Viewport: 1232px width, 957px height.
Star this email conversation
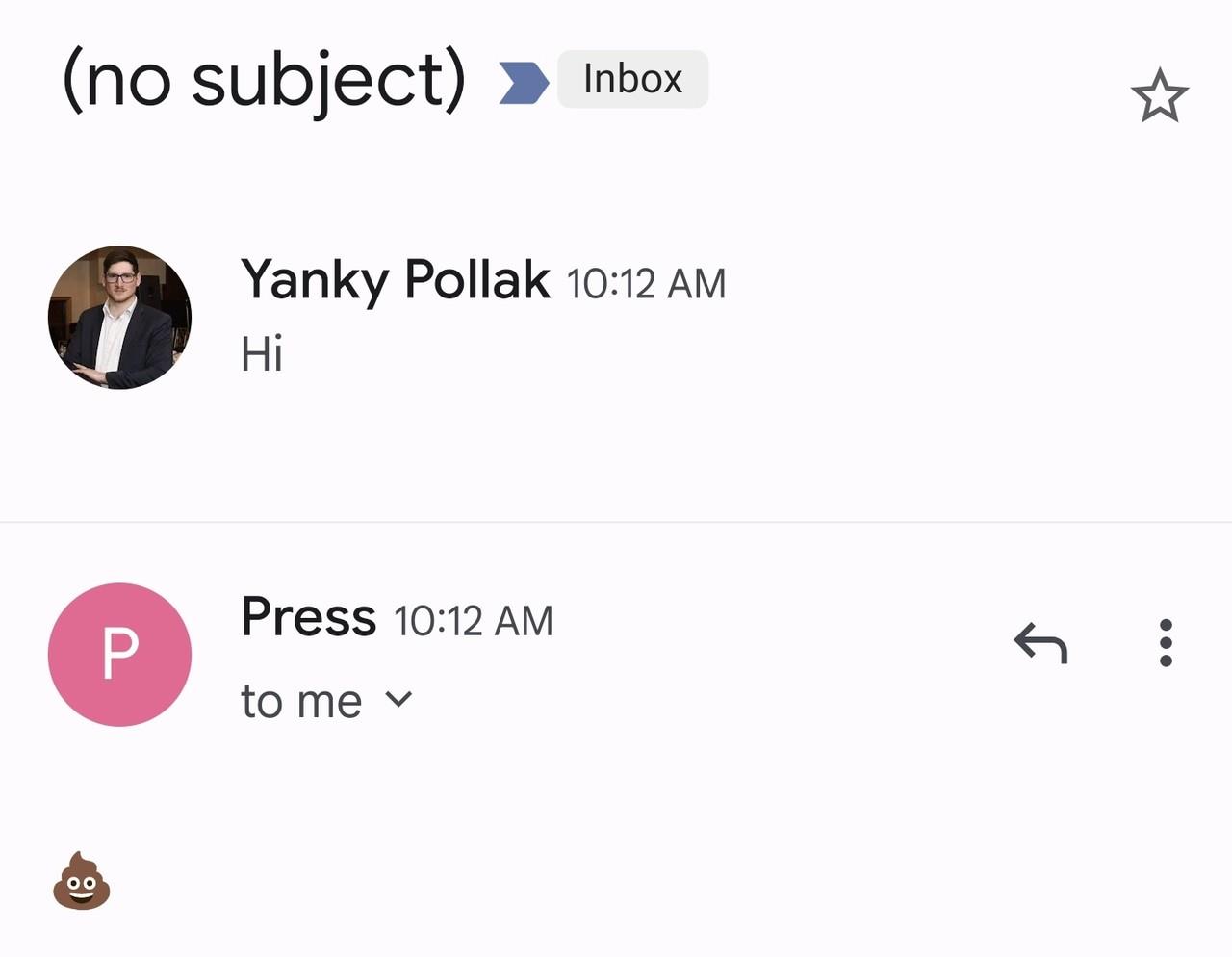[x=1159, y=95]
